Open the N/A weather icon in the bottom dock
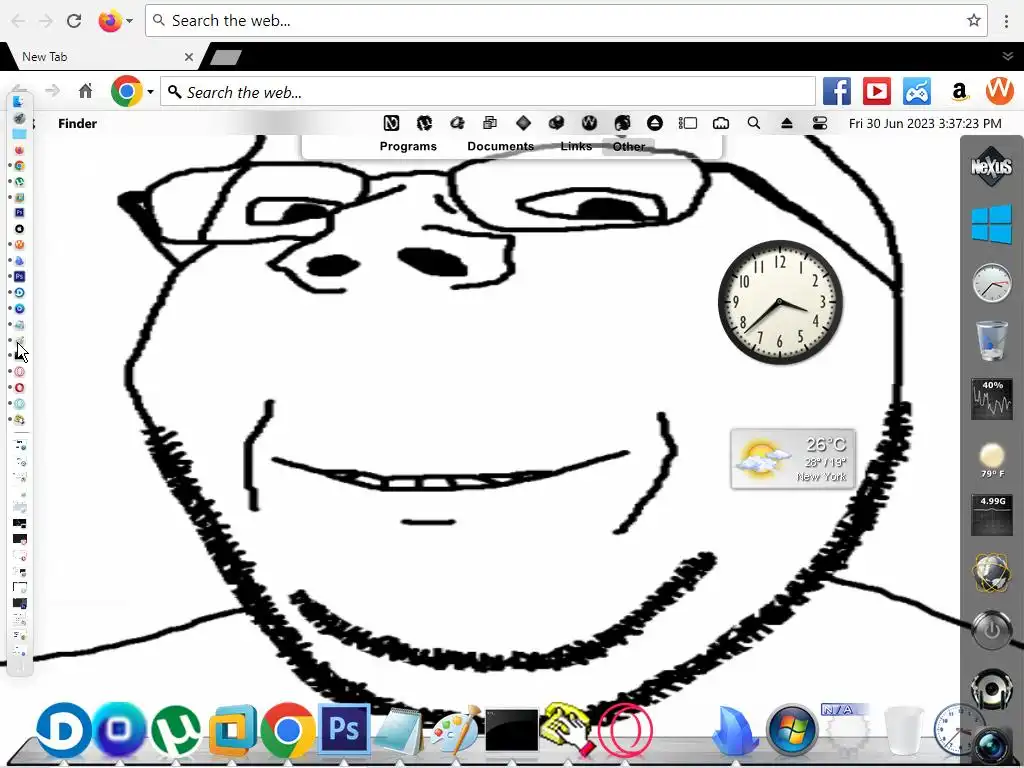The image size is (1024, 768). pyautogui.click(x=847, y=730)
